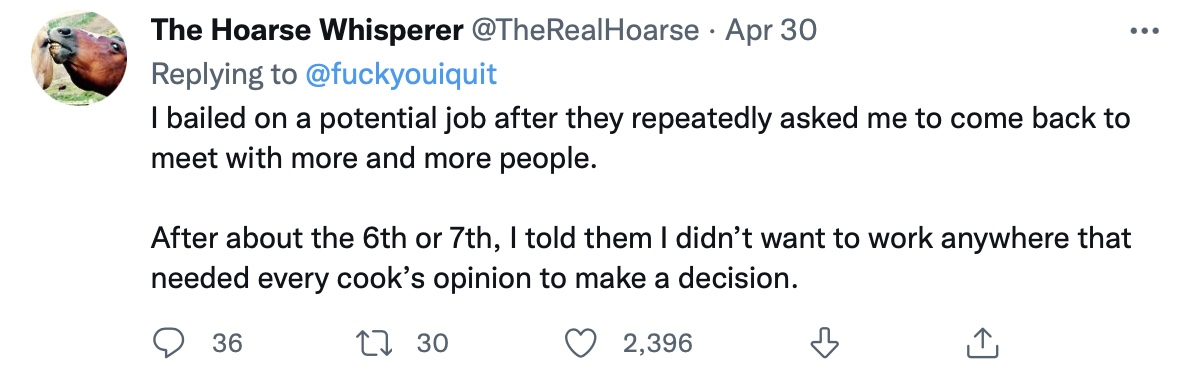1182x374 pixels.
Task: Open the Apr 30 timestamp link
Action: pos(770,30)
